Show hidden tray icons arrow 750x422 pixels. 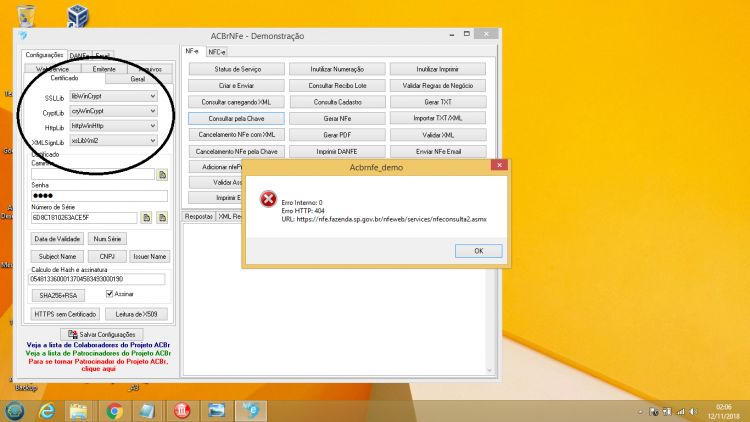tap(640, 411)
